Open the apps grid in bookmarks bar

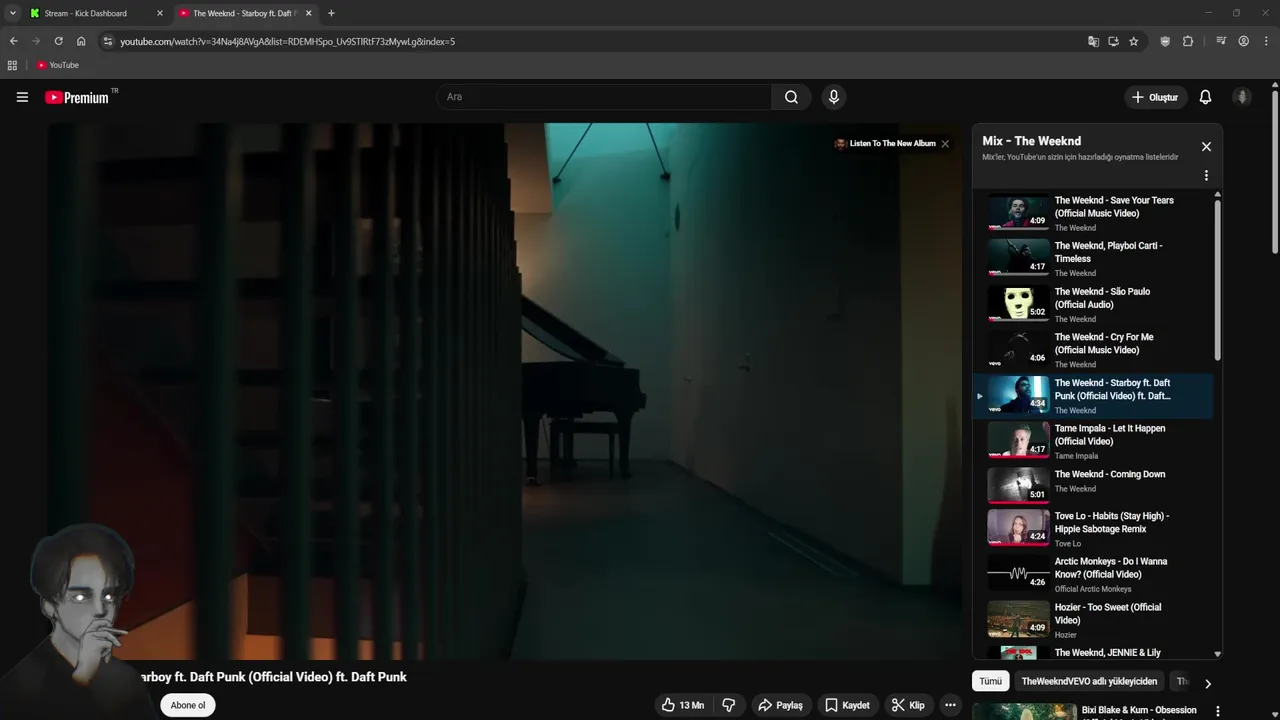12,65
